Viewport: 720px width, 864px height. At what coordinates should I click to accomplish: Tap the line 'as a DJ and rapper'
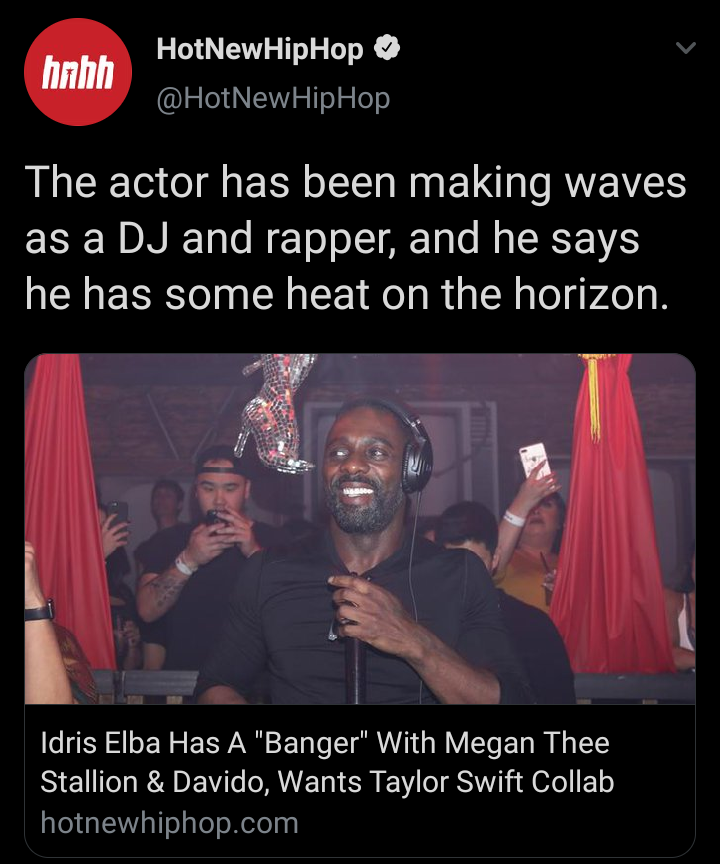click(332, 239)
